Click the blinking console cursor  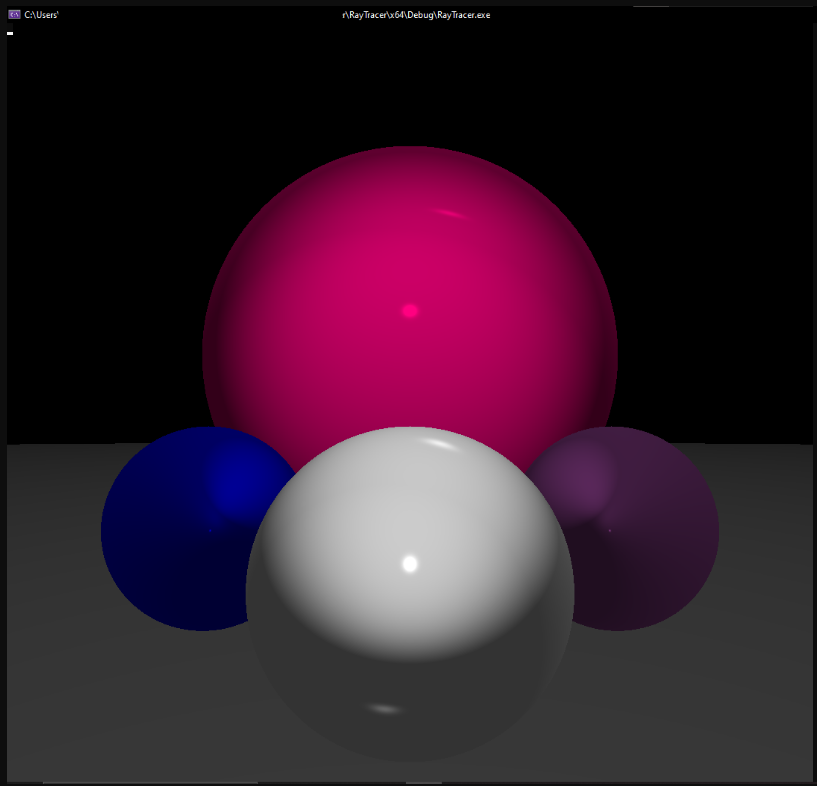tap(9, 33)
